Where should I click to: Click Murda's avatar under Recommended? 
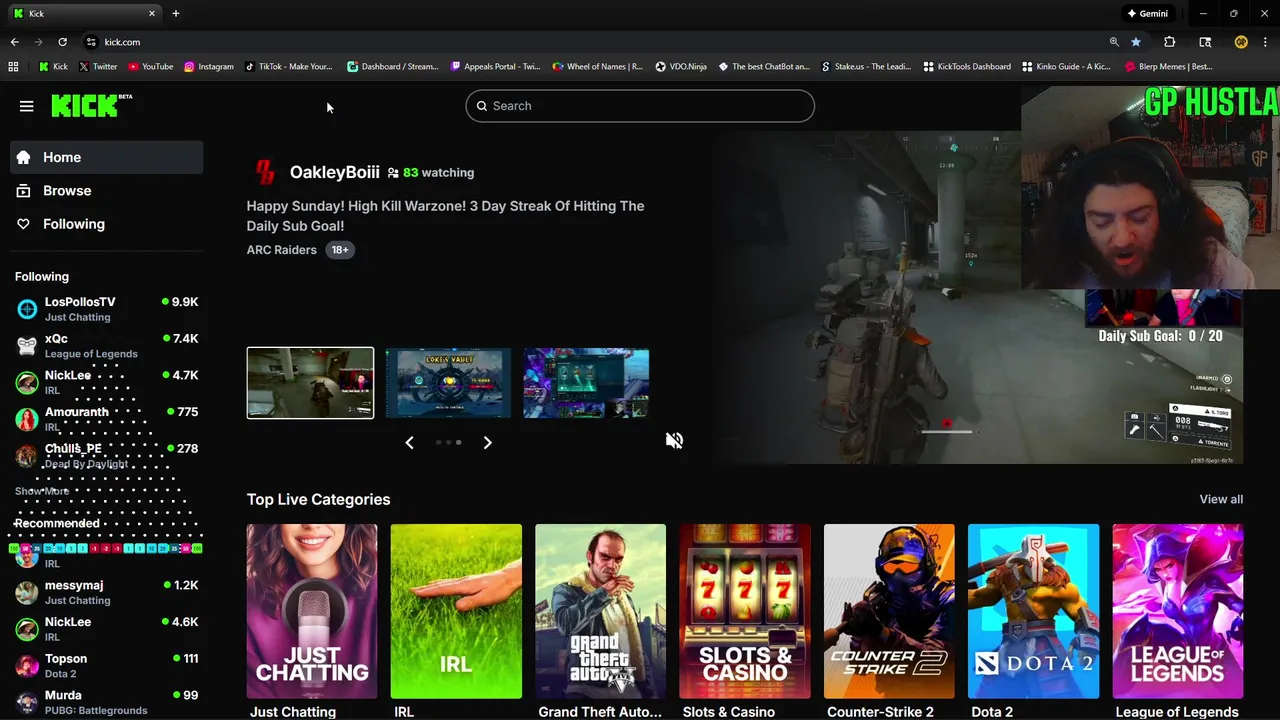(x=27, y=702)
